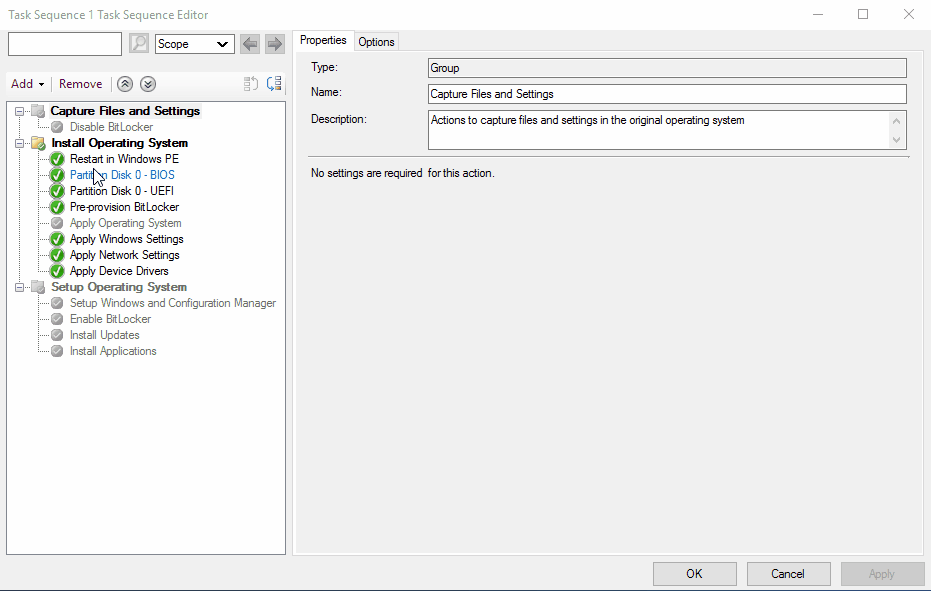Click green check icon of Partition Disk 0 - UEFI
Screen dimensions: 931x591
click(57, 191)
